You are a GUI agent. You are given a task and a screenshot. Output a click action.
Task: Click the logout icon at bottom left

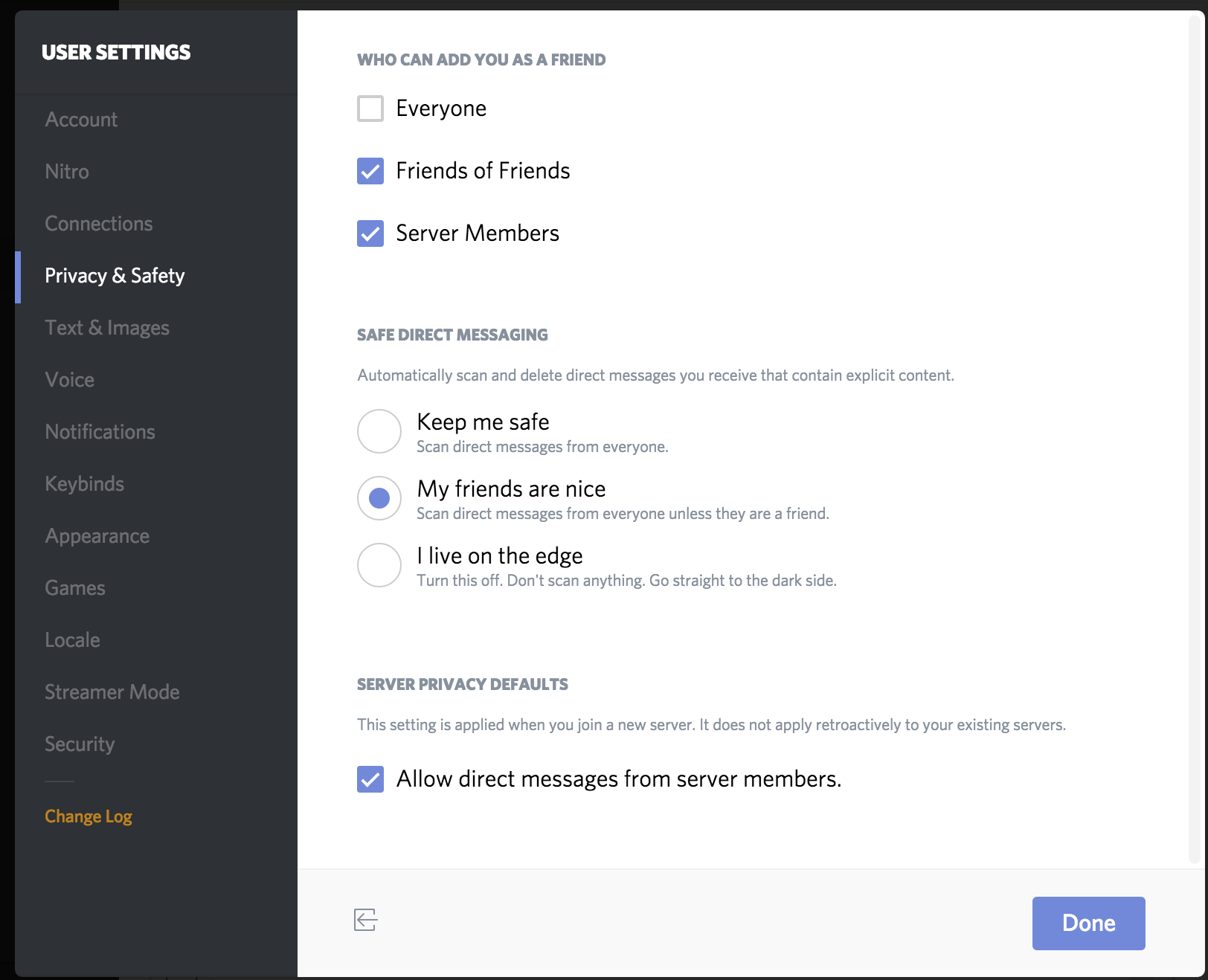coord(365,920)
